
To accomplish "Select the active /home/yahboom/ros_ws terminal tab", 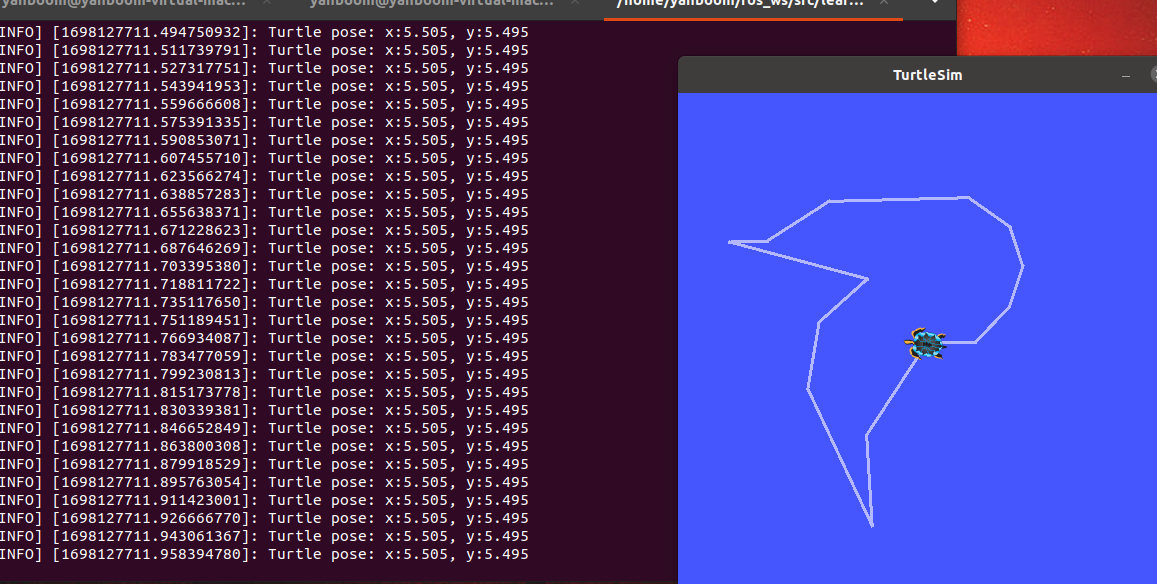I will [740, 3].
